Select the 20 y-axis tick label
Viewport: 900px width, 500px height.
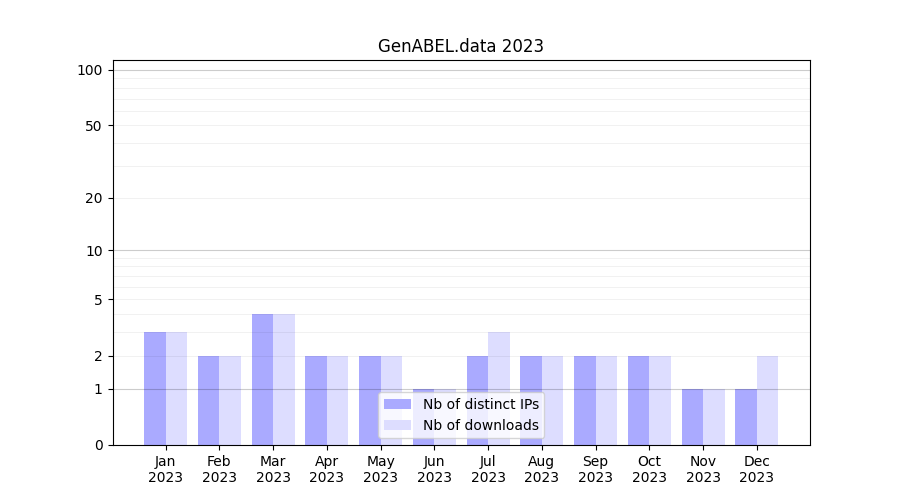93,198
